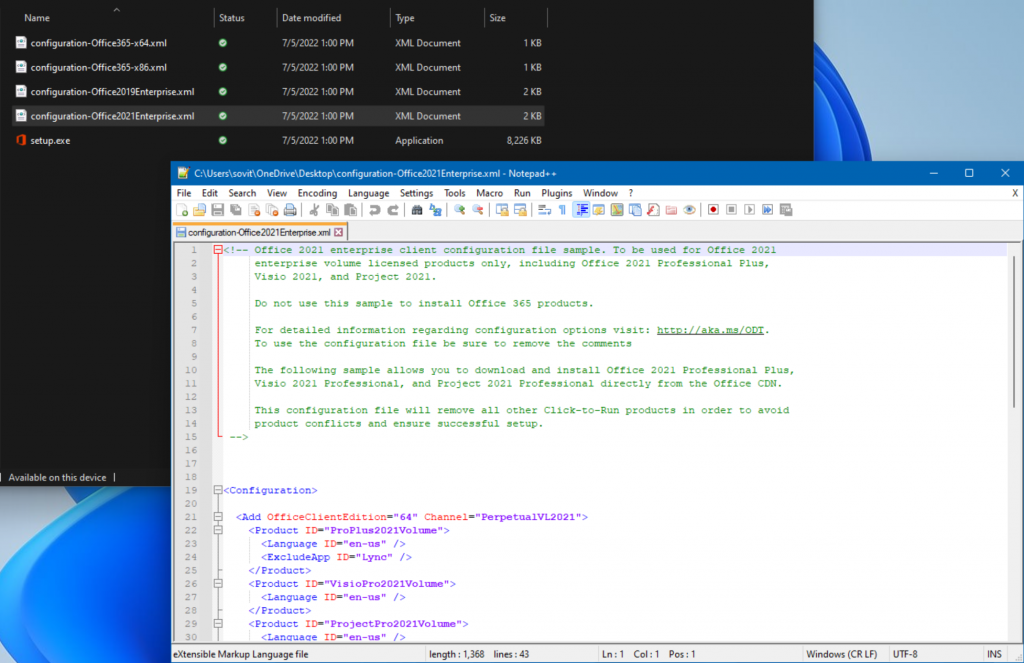Open the Encoding menu
Screen dimensions: 1024x663
click(317, 193)
